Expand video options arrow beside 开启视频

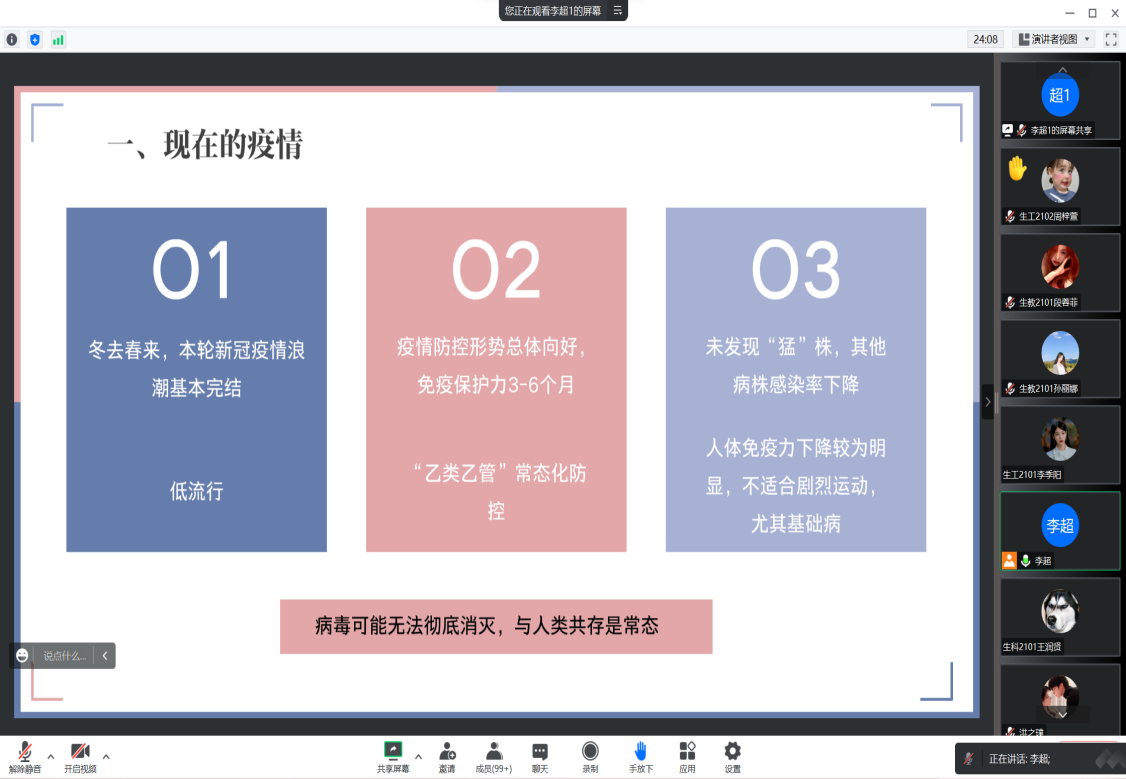(106, 756)
